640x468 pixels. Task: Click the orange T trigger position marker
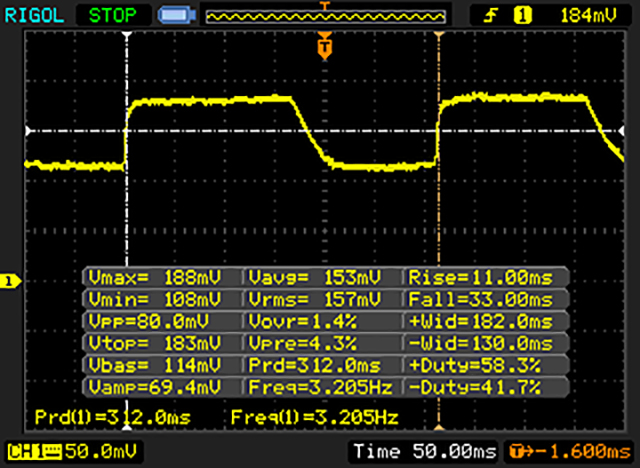tap(325, 46)
